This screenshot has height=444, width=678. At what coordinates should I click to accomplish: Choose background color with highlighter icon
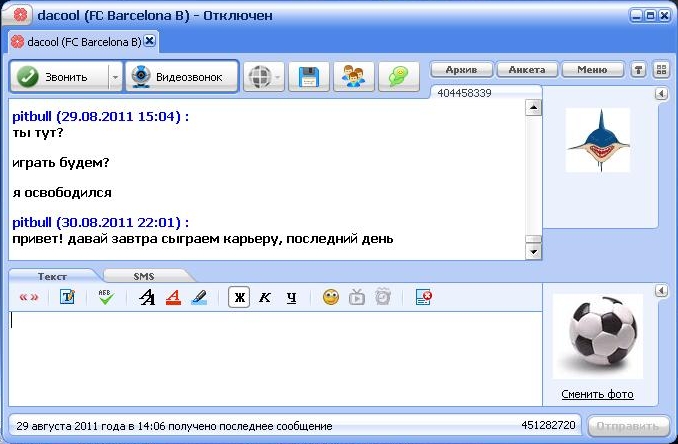tap(199, 297)
